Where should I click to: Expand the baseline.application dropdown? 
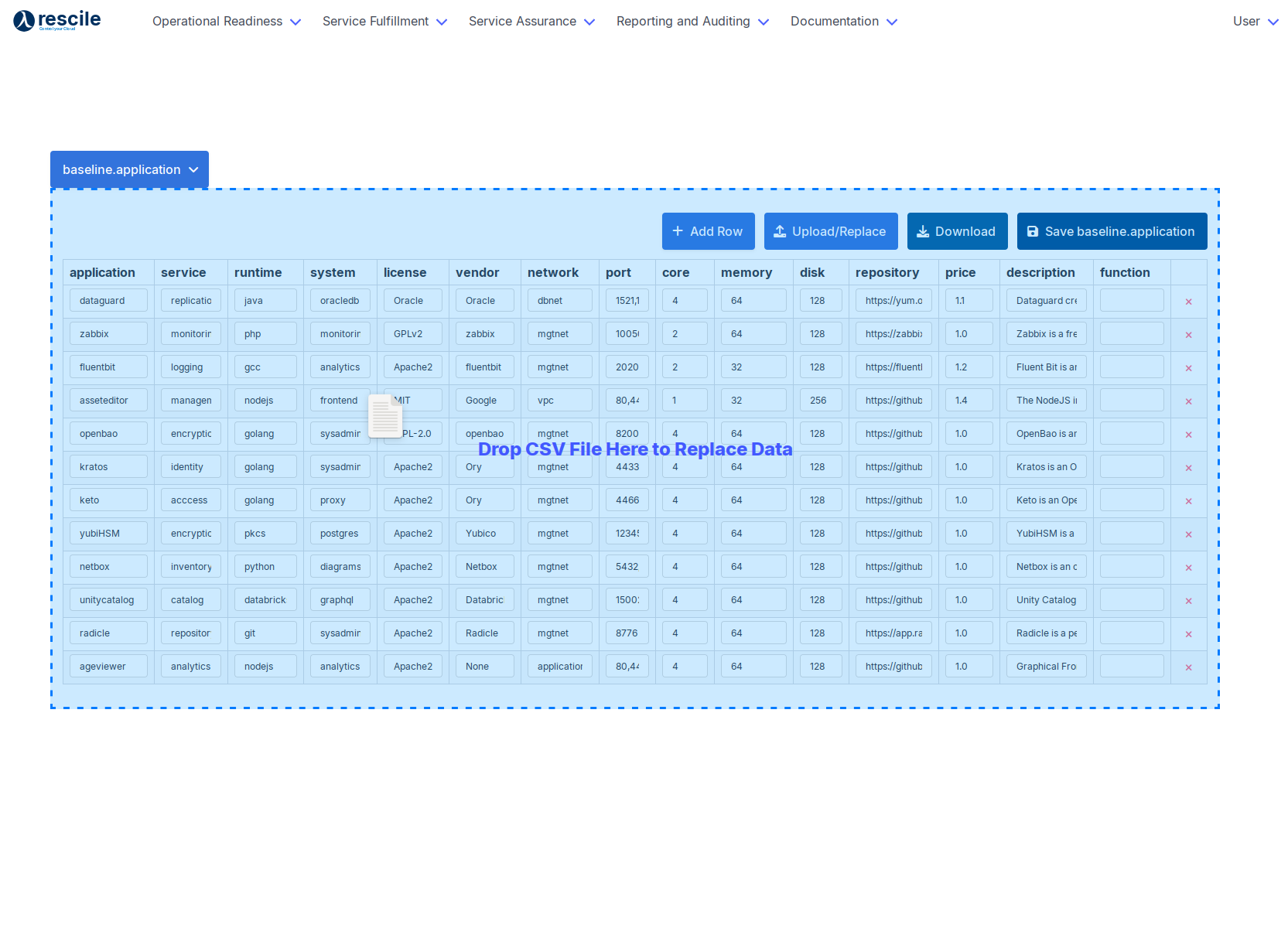point(129,169)
